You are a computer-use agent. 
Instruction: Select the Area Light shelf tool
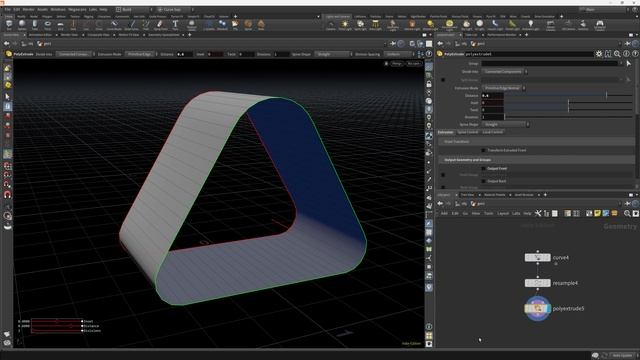coord(375,25)
